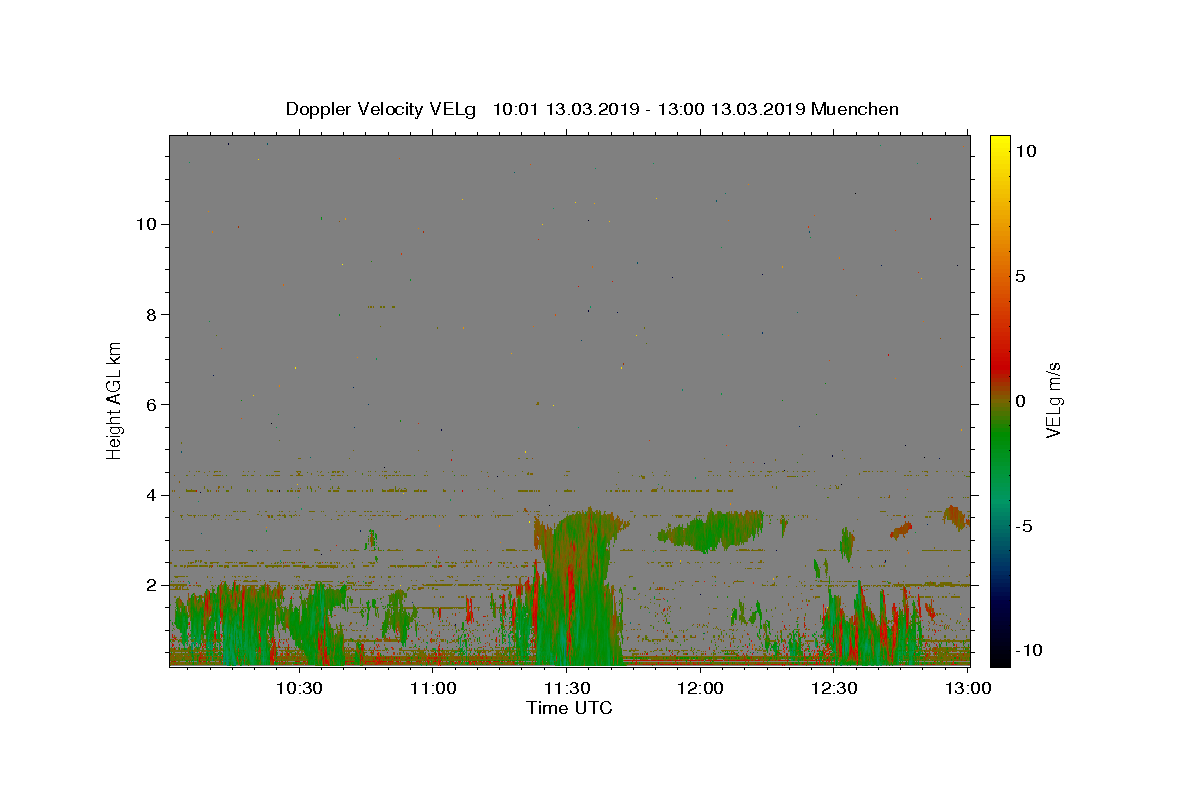Click the colorbar value -5

(x=1024, y=526)
